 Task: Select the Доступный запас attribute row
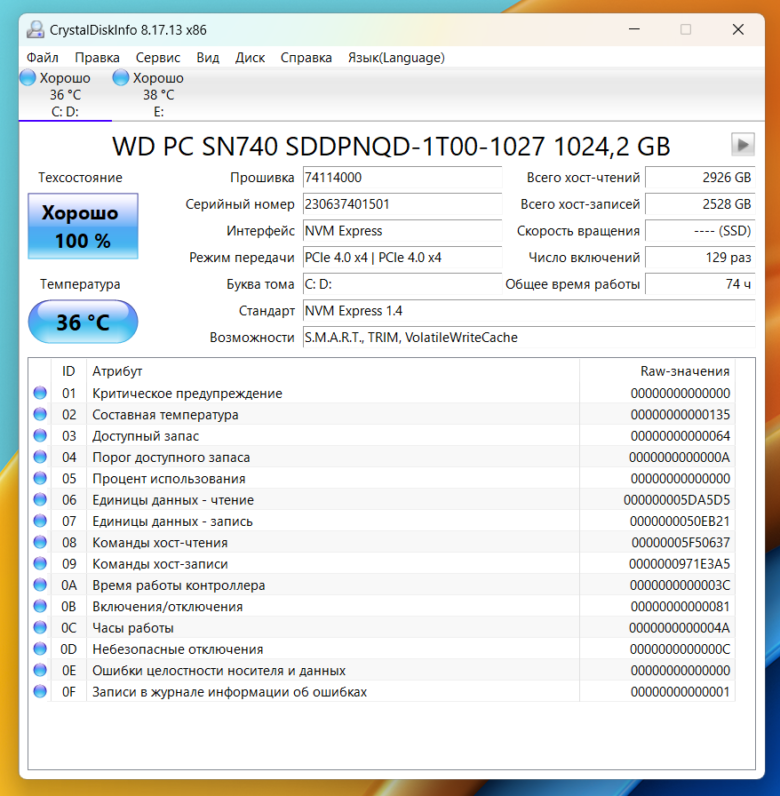pyautogui.click(x=382, y=436)
